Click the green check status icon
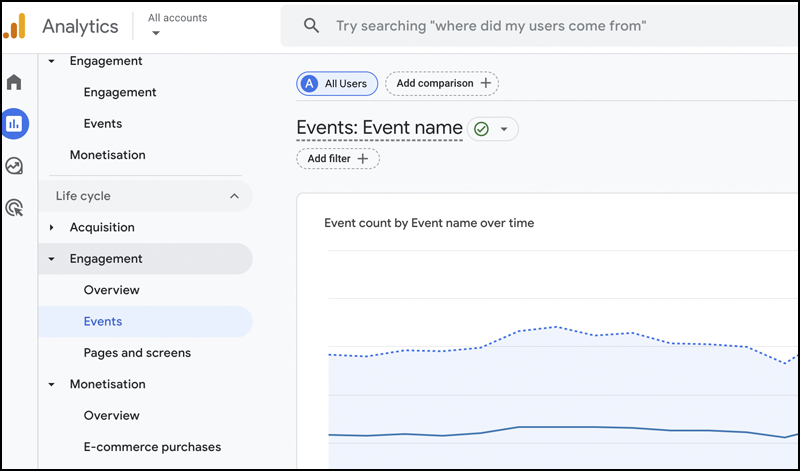The image size is (800, 471). (482, 129)
